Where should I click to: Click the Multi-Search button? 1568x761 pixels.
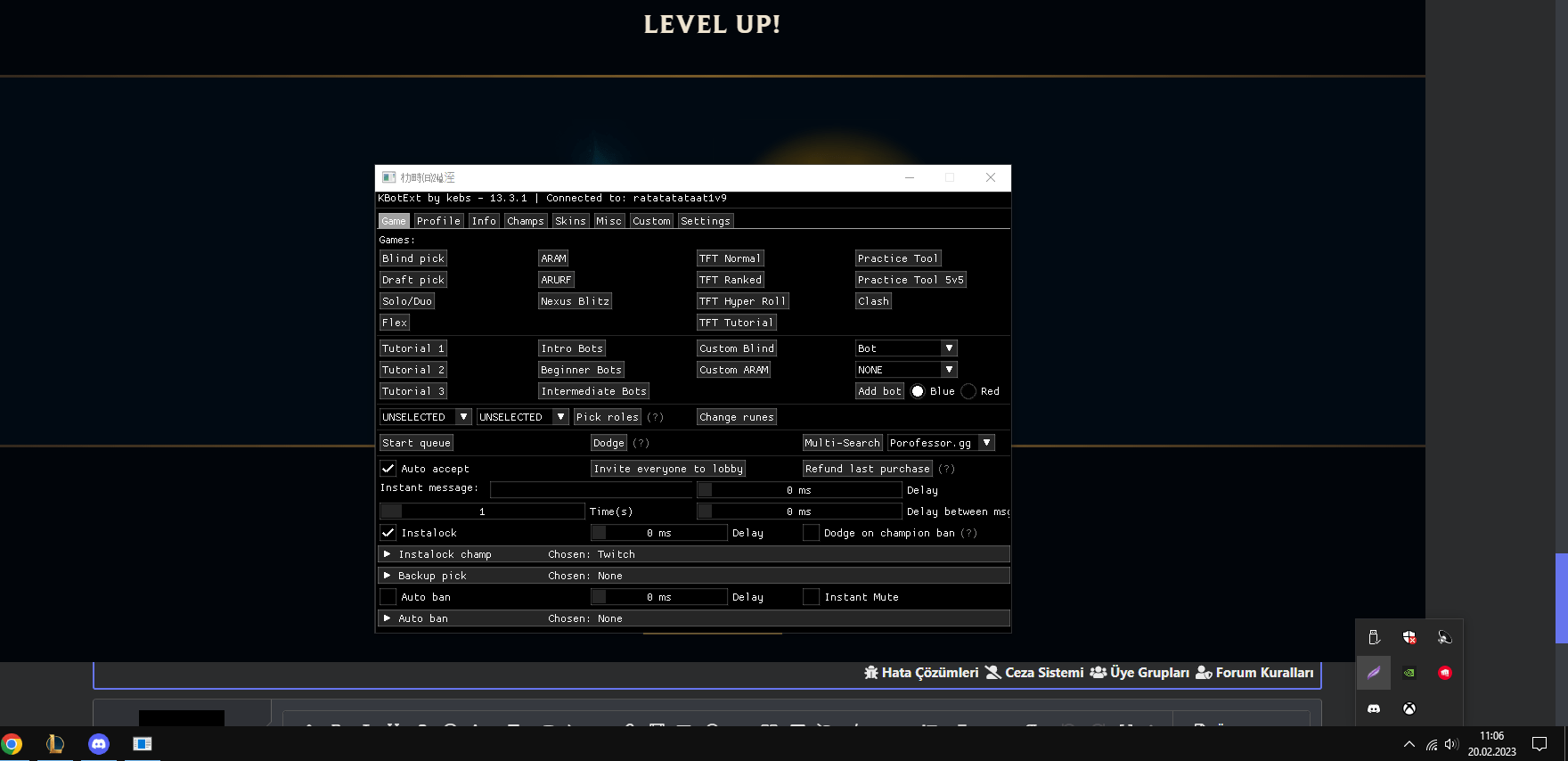click(842, 443)
